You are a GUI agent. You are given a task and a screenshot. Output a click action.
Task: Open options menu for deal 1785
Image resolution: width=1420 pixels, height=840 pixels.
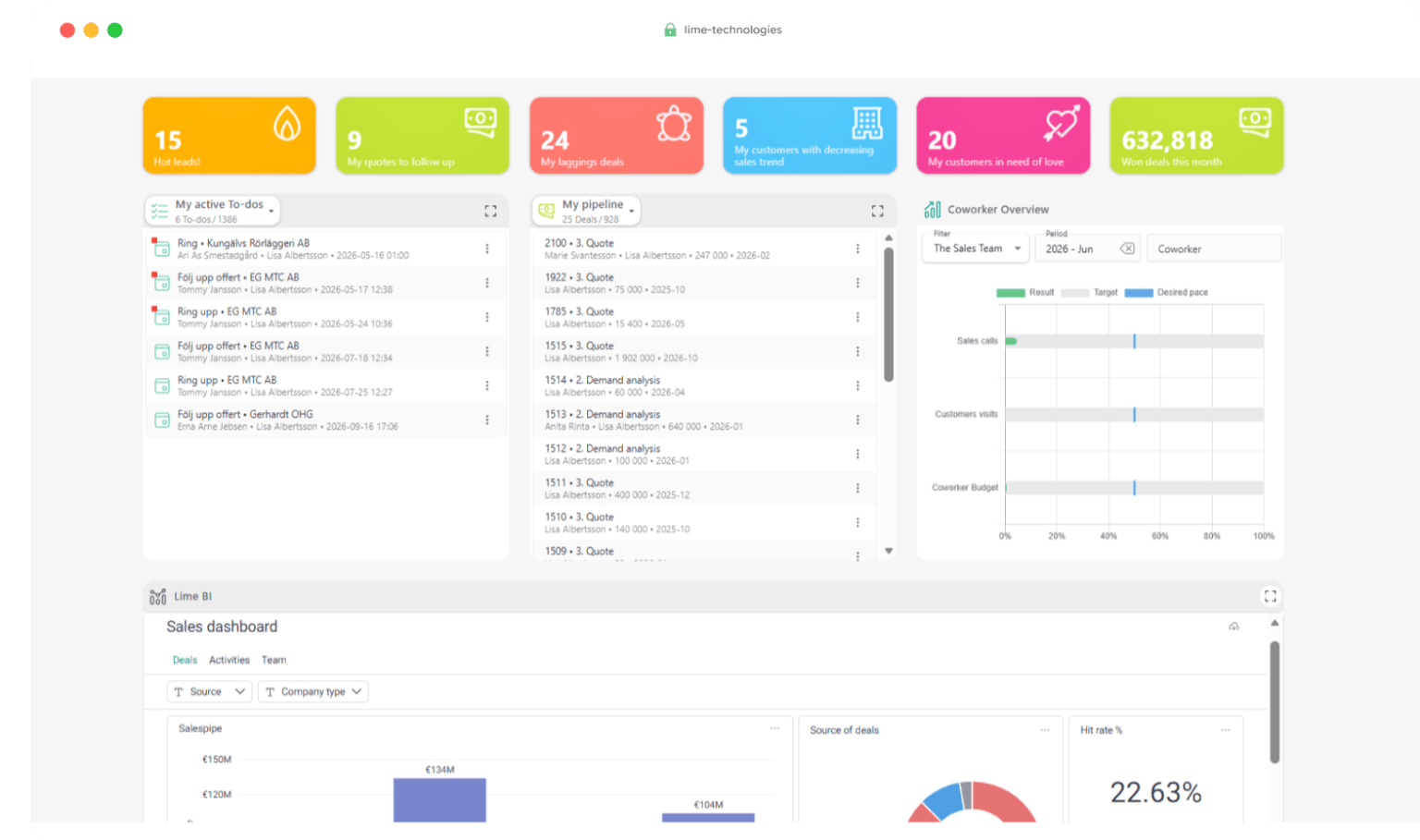click(858, 317)
